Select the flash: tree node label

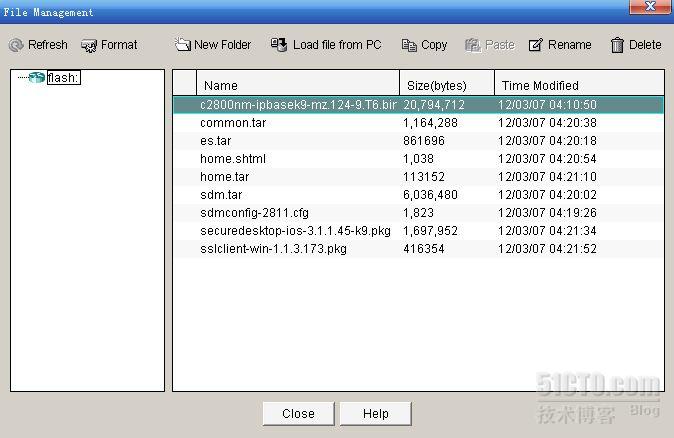[64, 78]
